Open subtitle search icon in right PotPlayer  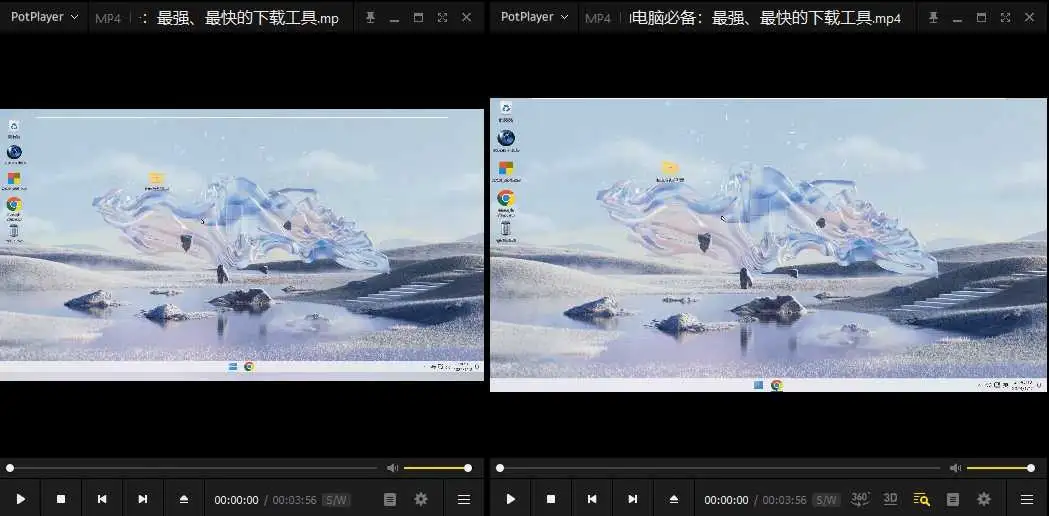click(x=921, y=499)
